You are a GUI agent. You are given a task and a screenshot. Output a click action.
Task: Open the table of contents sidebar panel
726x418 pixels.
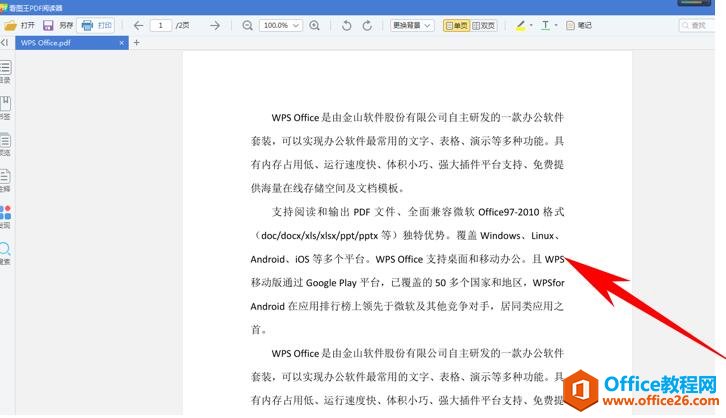6,72
